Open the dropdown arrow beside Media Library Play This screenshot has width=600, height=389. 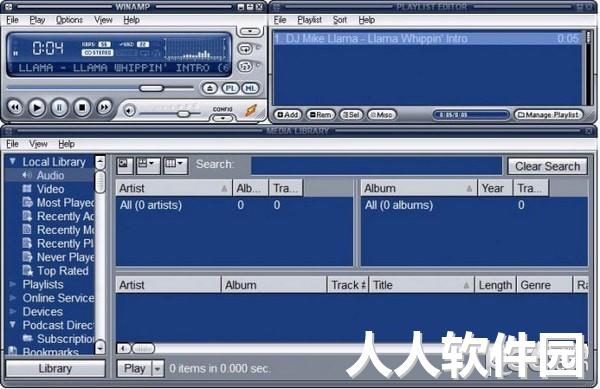158,368
